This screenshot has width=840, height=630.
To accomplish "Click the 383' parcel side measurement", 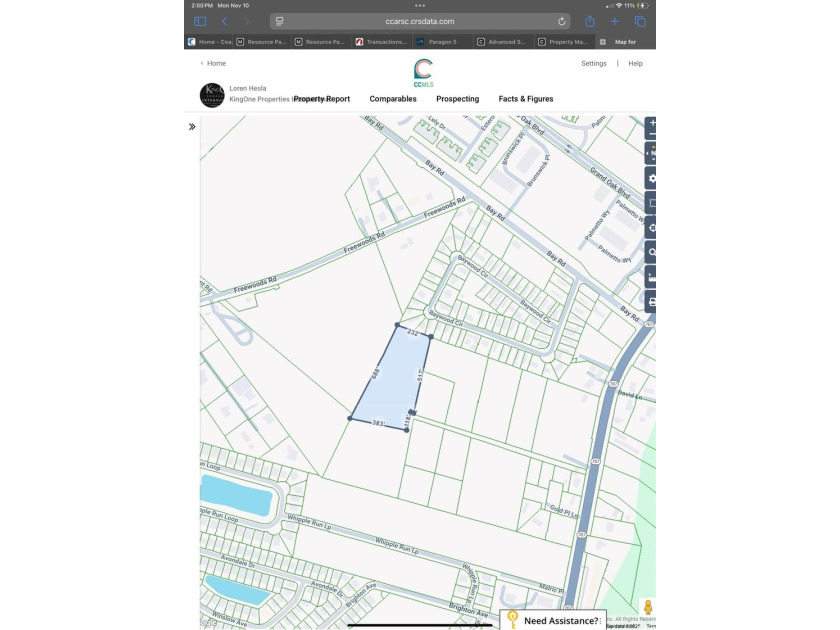I will click(x=378, y=423).
